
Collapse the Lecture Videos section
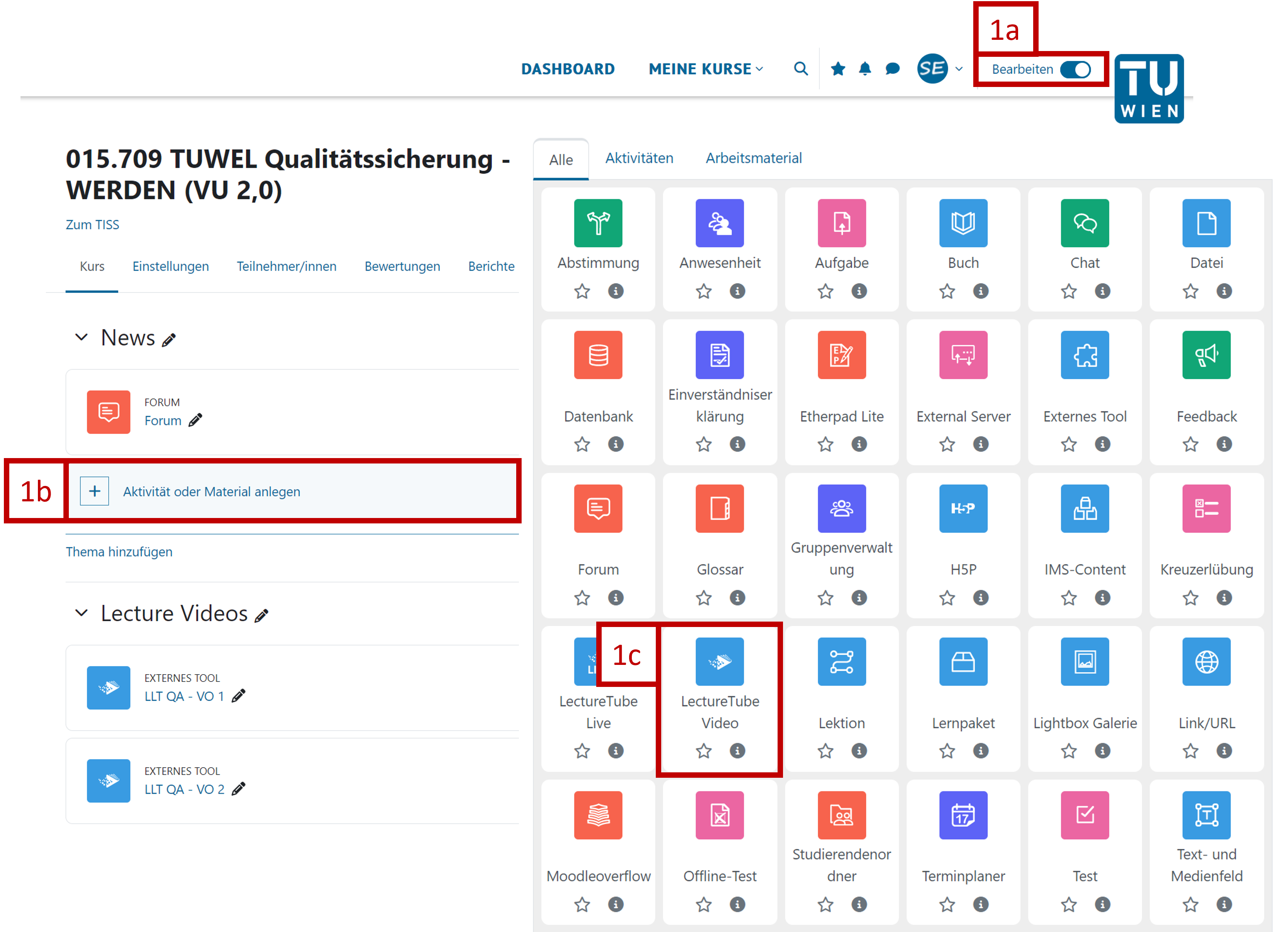point(81,613)
